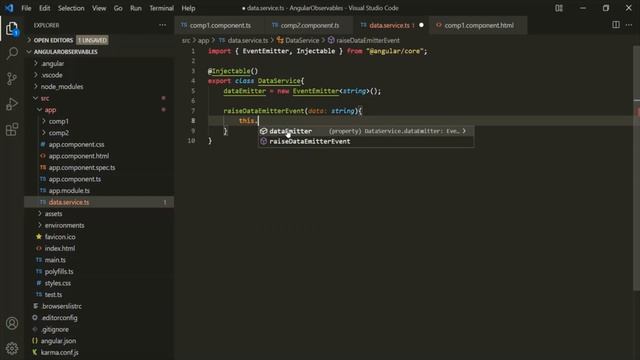Expand the comp1 folder

(x=58, y=121)
